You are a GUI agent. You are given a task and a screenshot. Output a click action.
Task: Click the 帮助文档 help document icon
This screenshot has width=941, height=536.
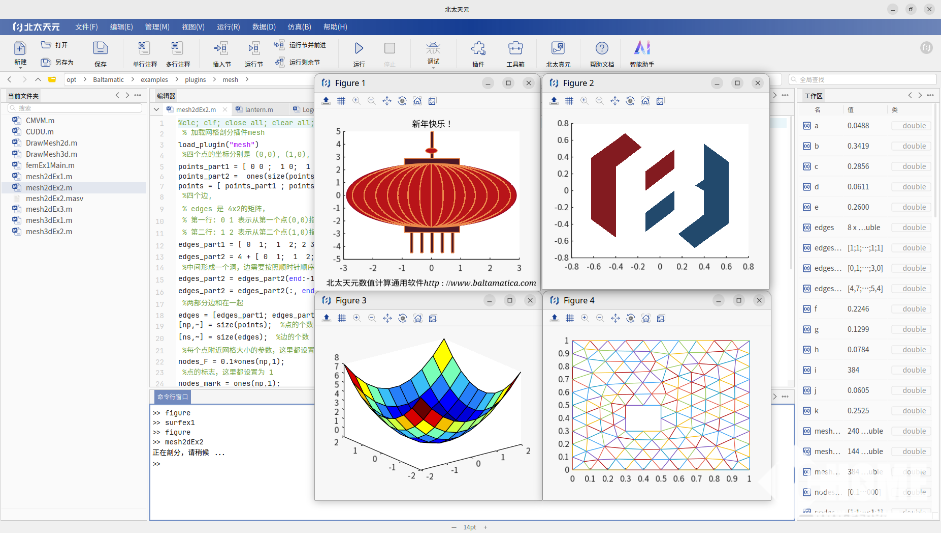tap(601, 48)
